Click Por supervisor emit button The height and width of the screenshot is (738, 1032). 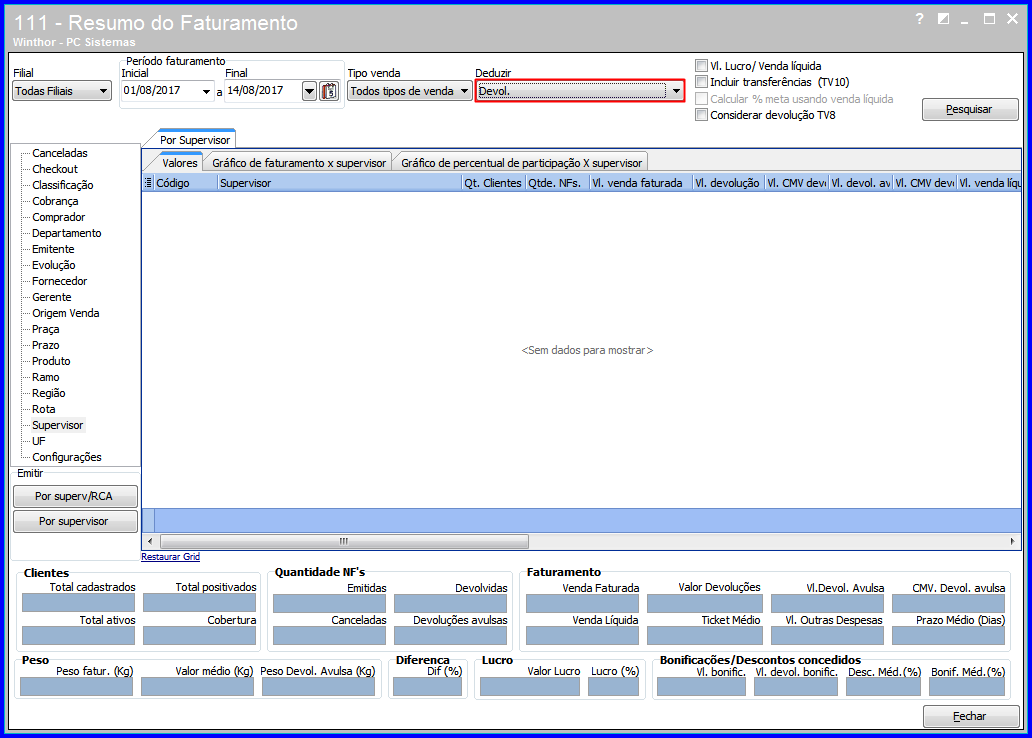point(74,521)
